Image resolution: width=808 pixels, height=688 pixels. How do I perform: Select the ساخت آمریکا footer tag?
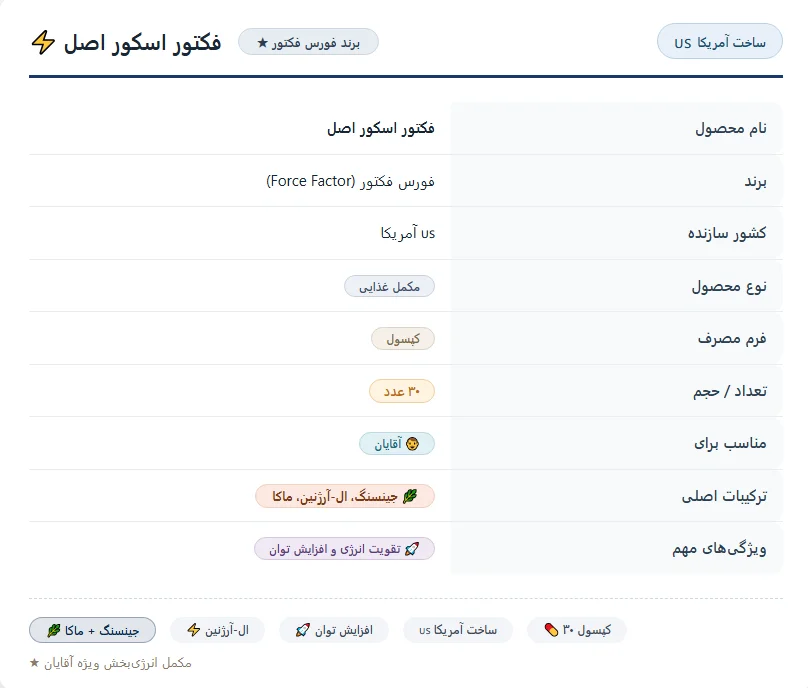(458, 630)
